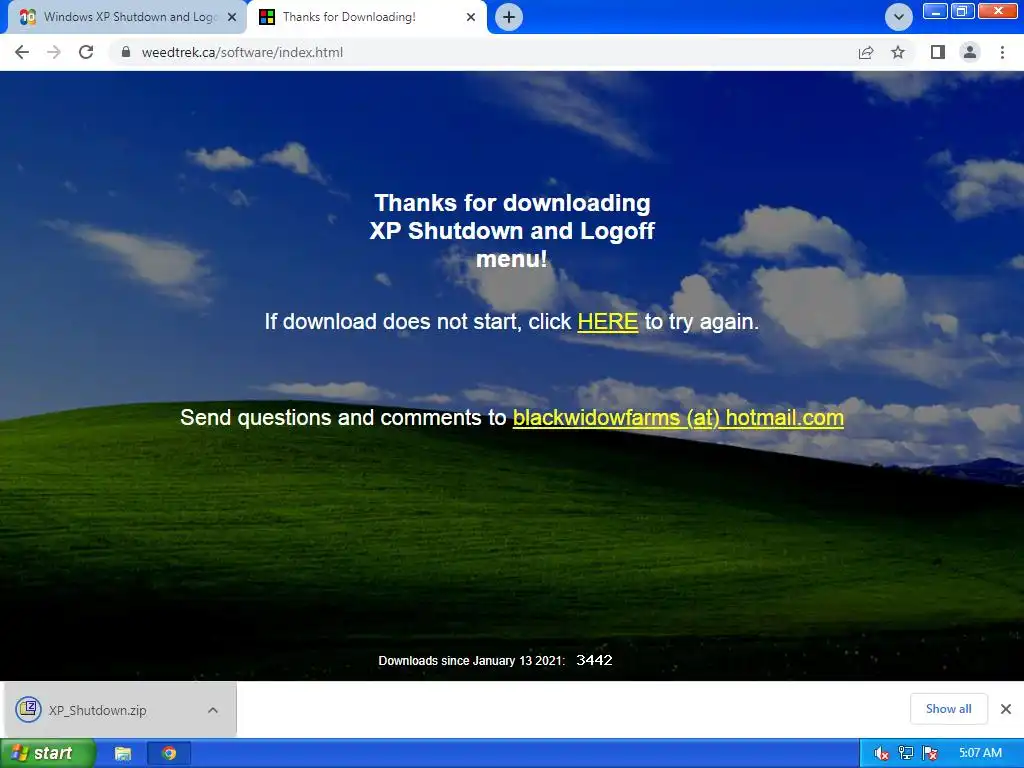Reload the current page

point(86,52)
